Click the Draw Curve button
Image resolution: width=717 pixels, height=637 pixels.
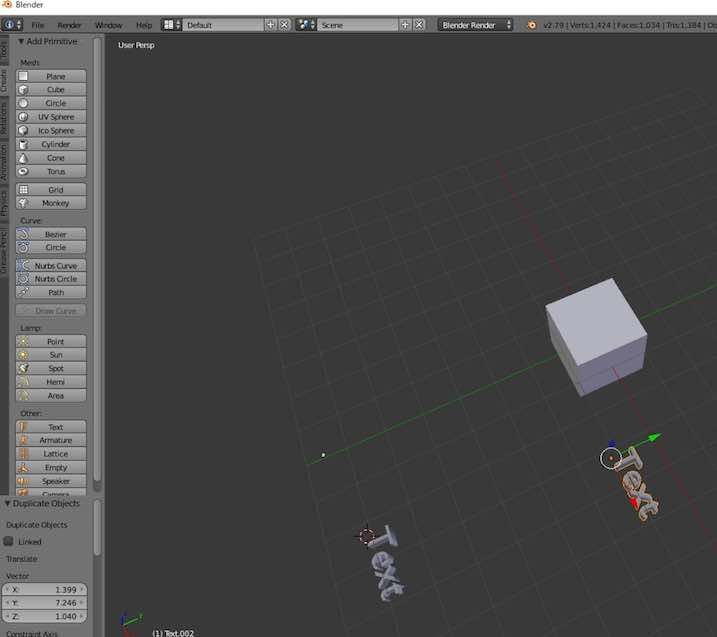(51, 311)
